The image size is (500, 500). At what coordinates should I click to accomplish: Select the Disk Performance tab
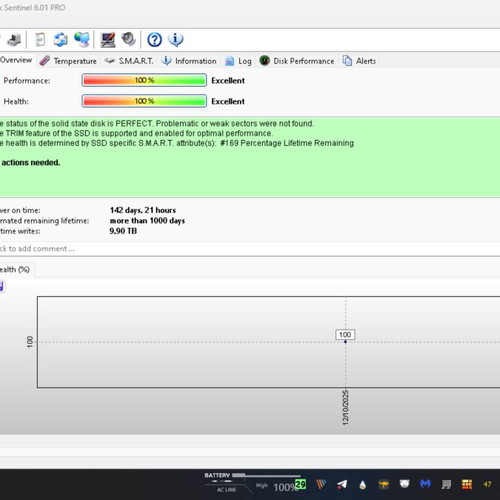pos(297,61)
